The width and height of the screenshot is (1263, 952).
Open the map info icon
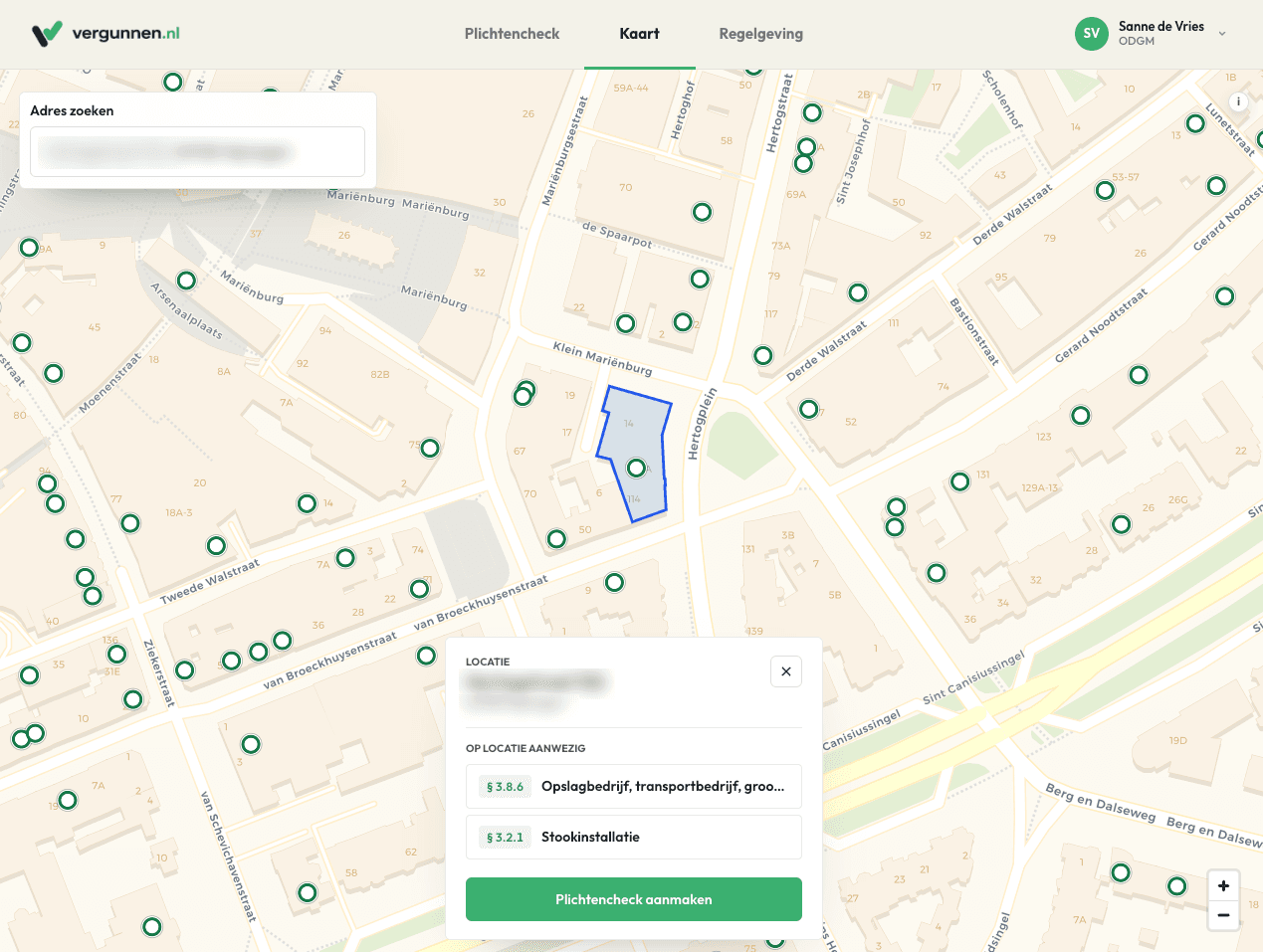[1238, 101]
